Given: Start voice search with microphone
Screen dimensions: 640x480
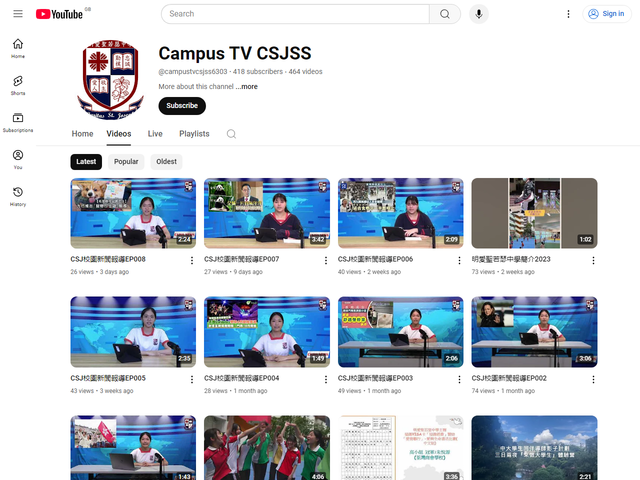Looking at the screenshot, I should [479, 14].
